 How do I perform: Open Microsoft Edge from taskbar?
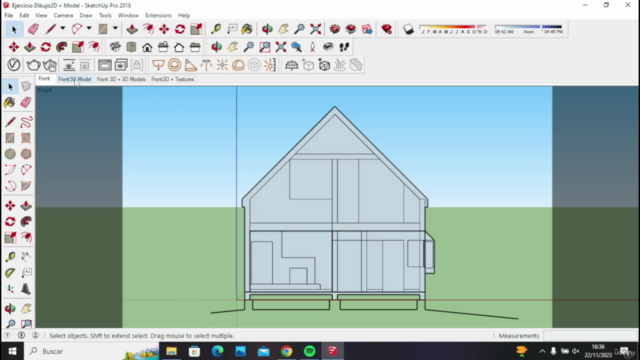point(218,351)
